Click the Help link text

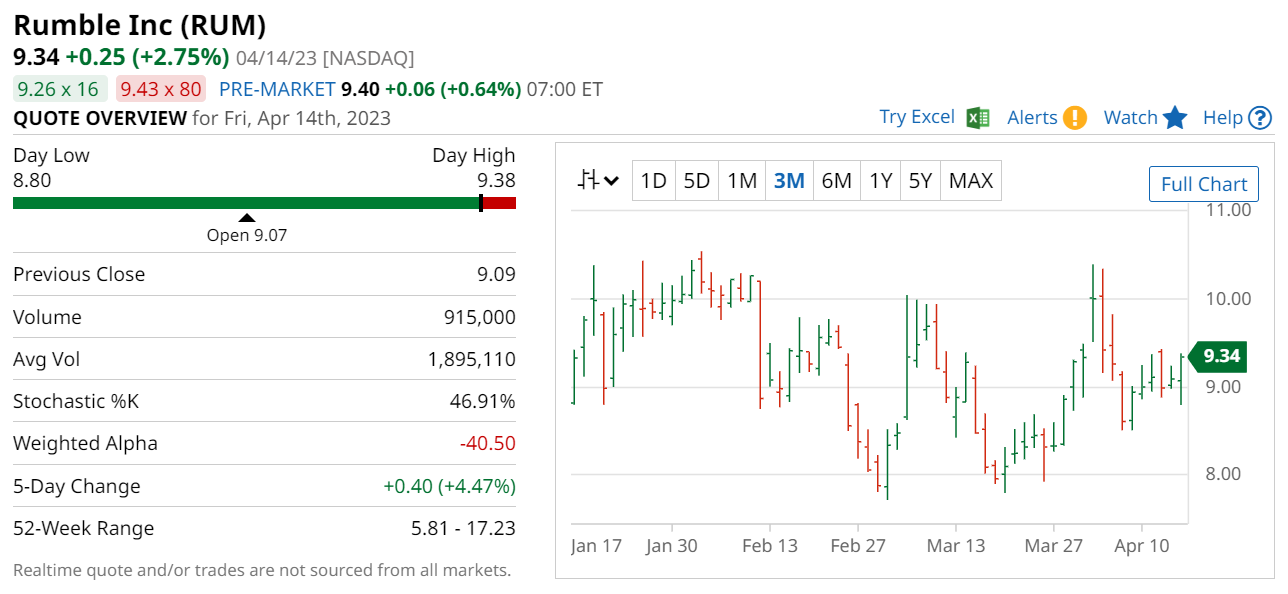pyautogui.click(x=1222, y=118)
